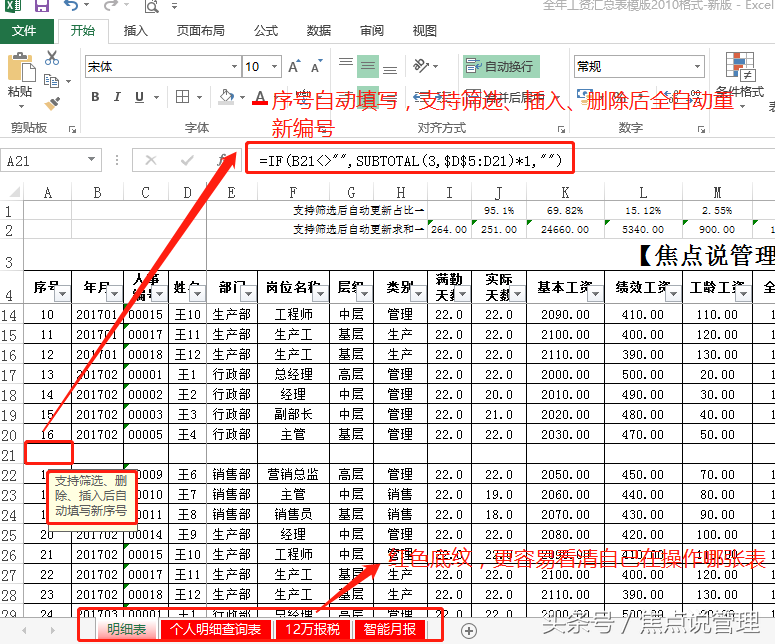775x644 pixels.
Task: Switch to the 视图 ribbon tab
Action: 425,31
